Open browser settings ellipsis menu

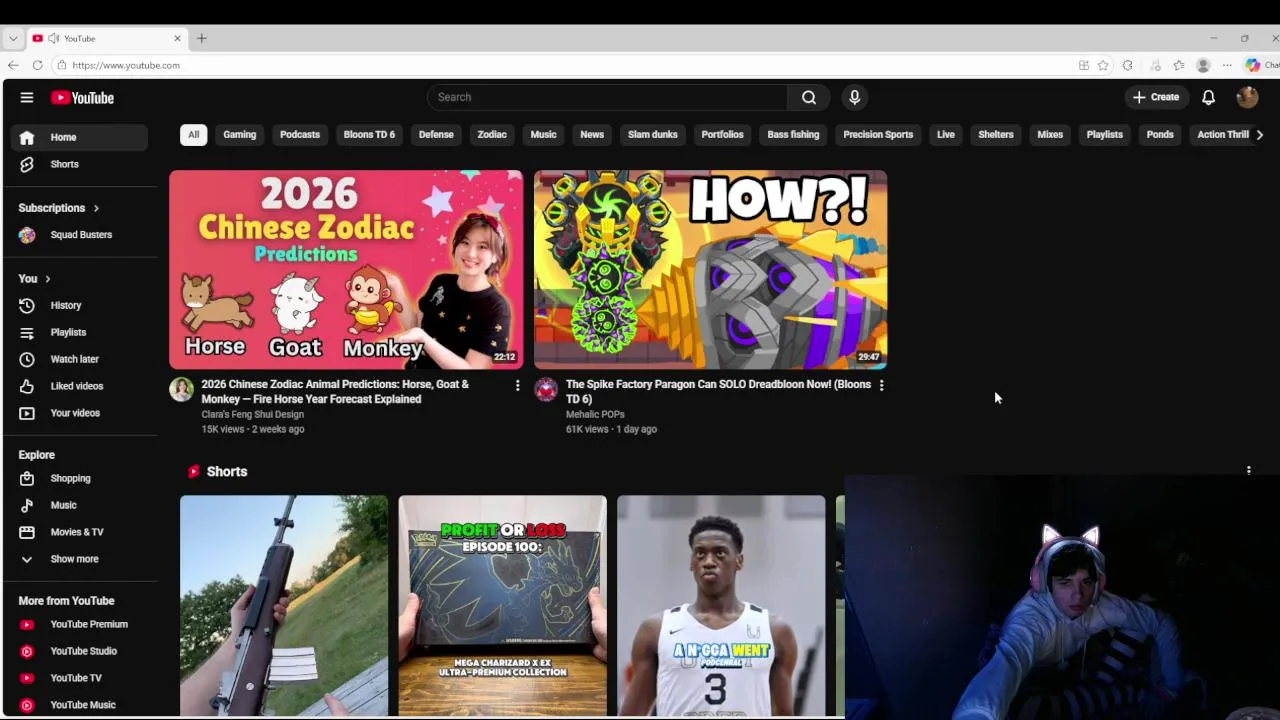coord(1227,65)
